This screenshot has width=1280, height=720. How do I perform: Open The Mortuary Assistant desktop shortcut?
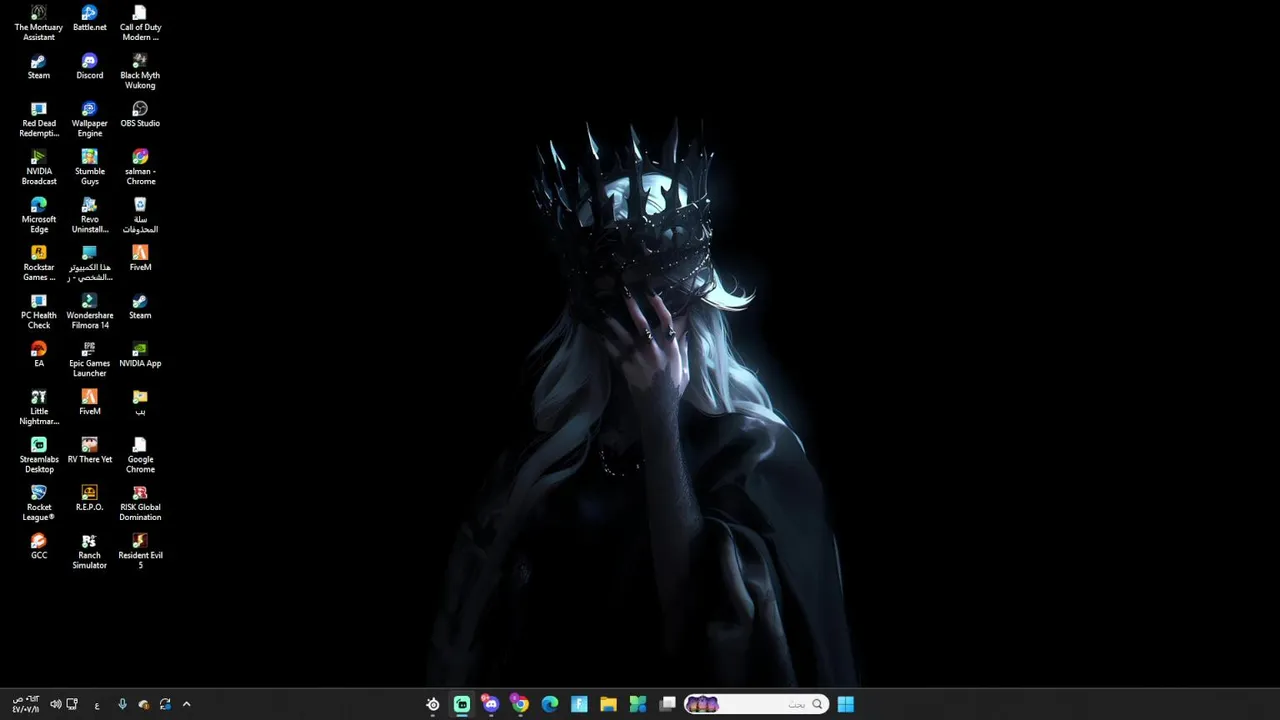(39, 23)
